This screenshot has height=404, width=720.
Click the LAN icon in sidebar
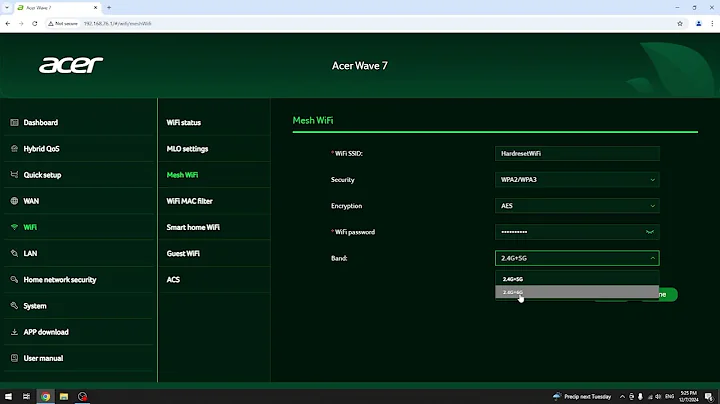[x=14, y=253]
